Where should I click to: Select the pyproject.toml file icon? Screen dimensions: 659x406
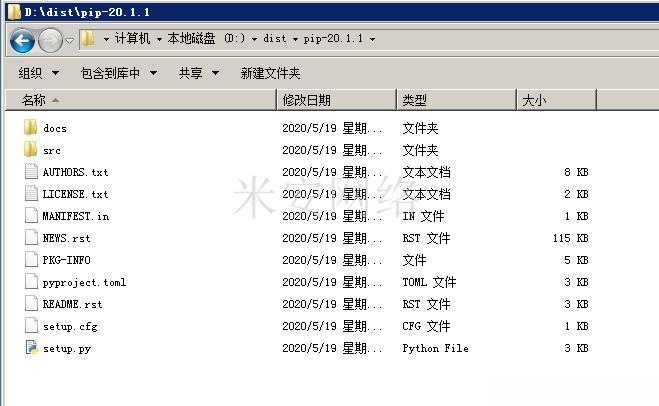pyautogui.click(x=31, y=281)
